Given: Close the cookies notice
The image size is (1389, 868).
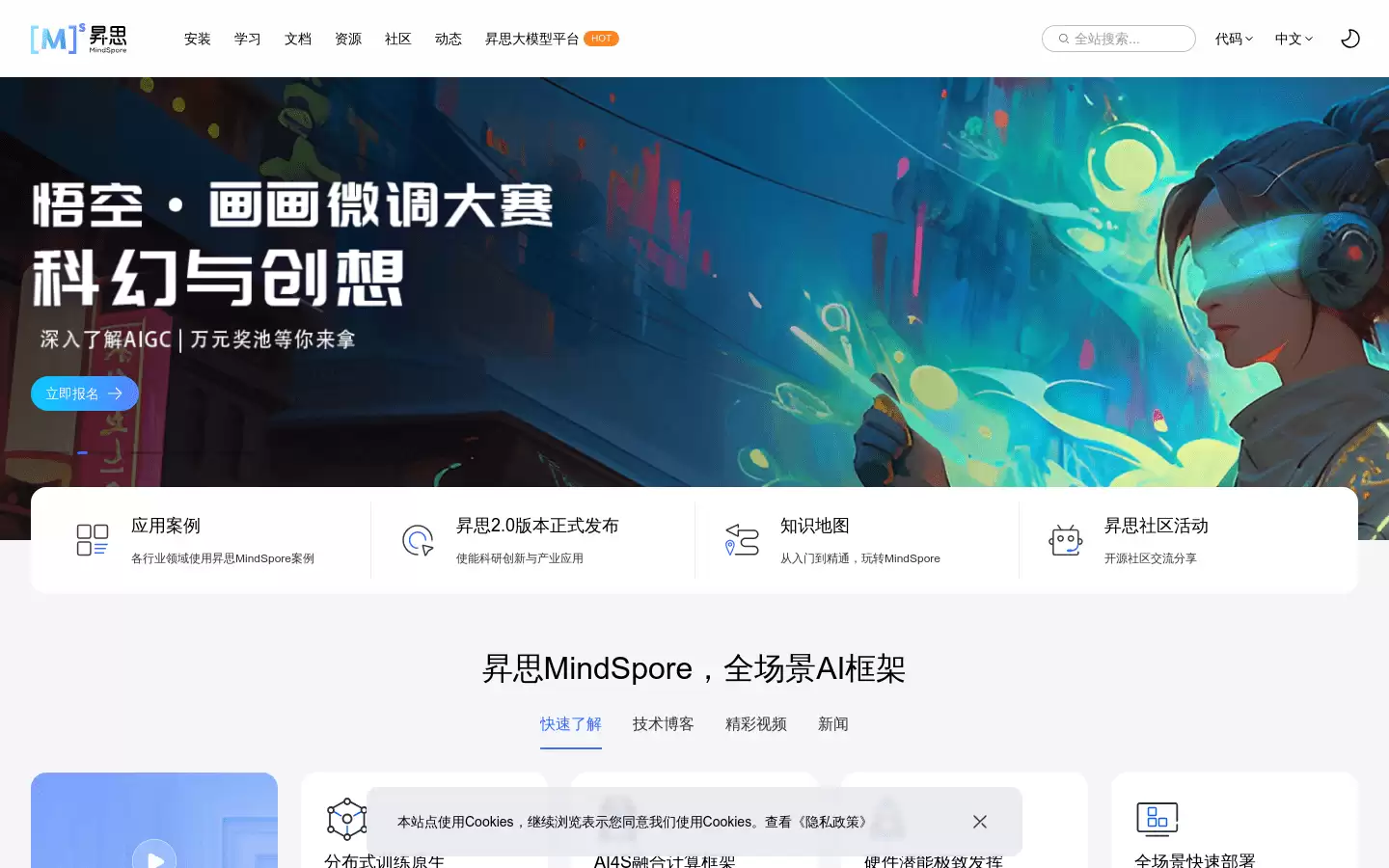Looking at the screenshot, I should point(980,822).
